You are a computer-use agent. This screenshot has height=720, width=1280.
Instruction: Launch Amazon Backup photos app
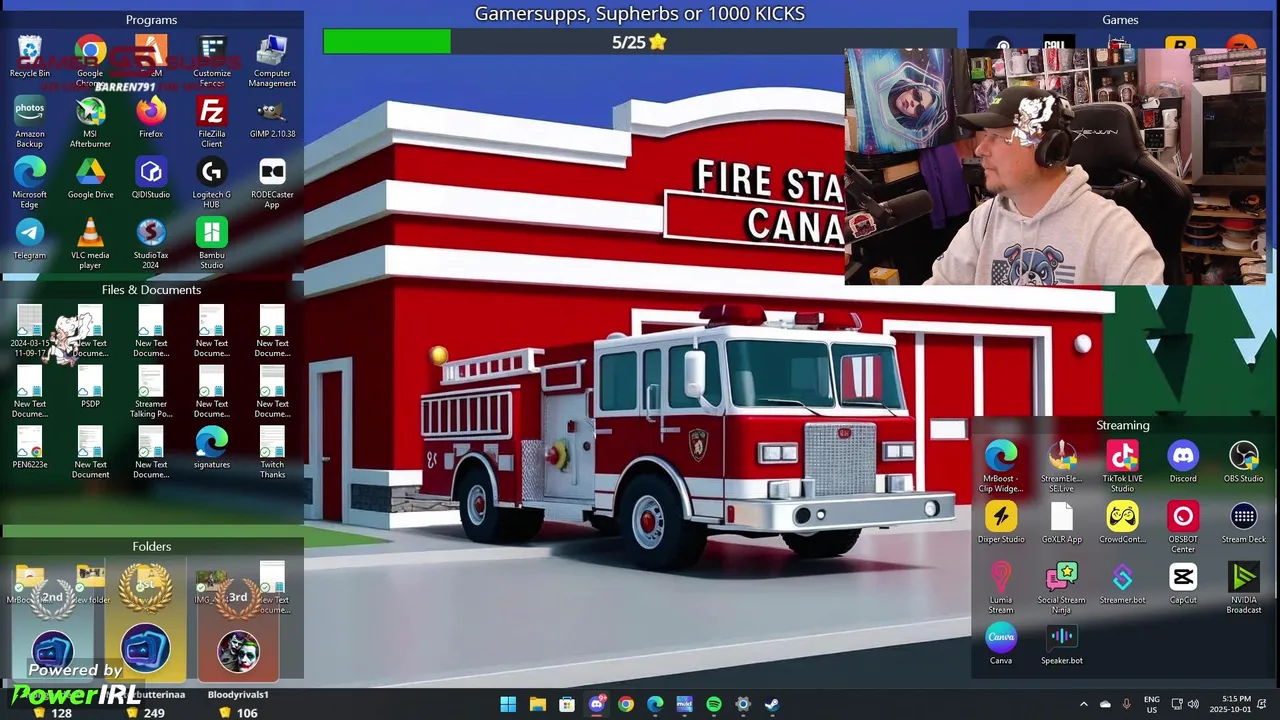[x=30, y=123]
